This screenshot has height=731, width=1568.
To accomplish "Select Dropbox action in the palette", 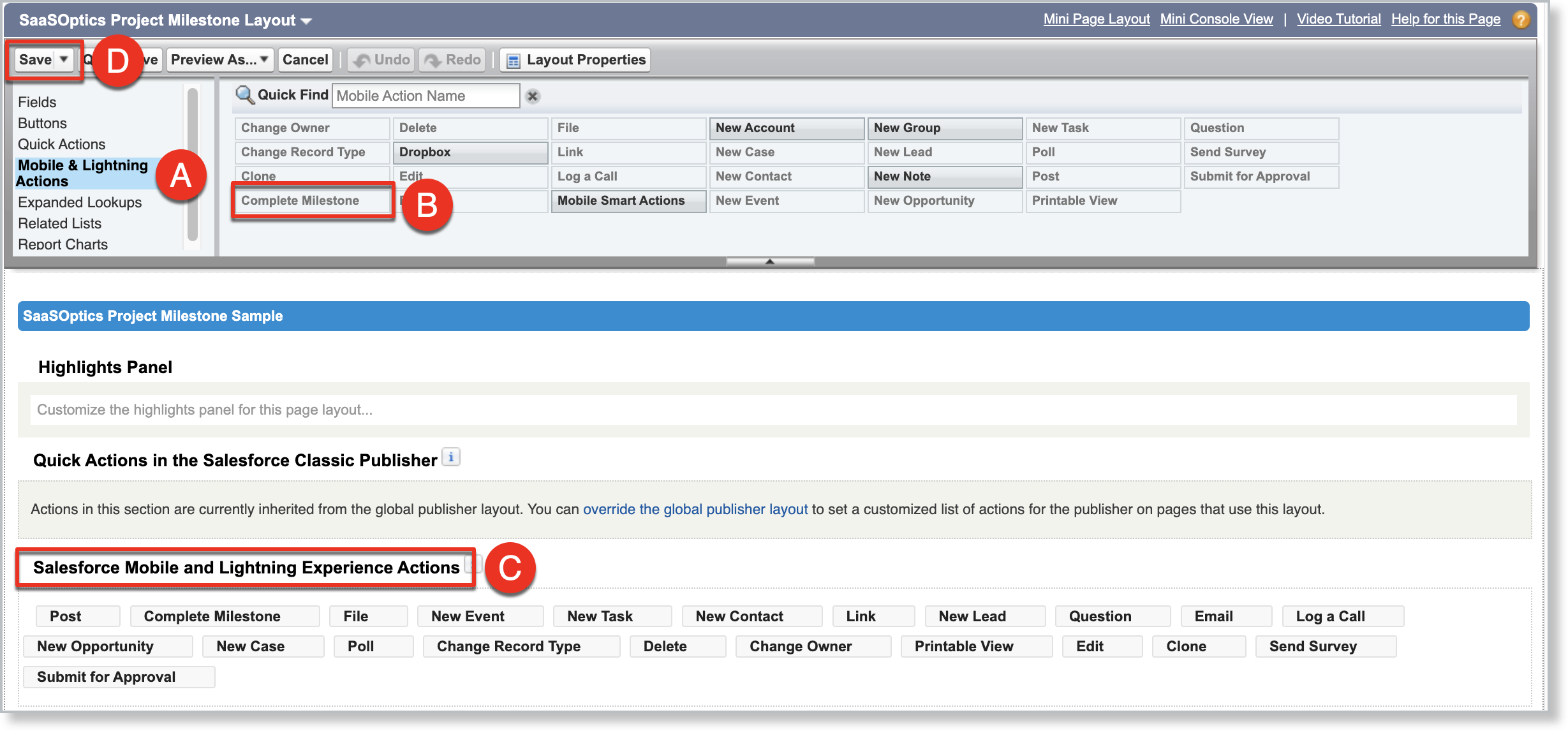I will 470,152.
